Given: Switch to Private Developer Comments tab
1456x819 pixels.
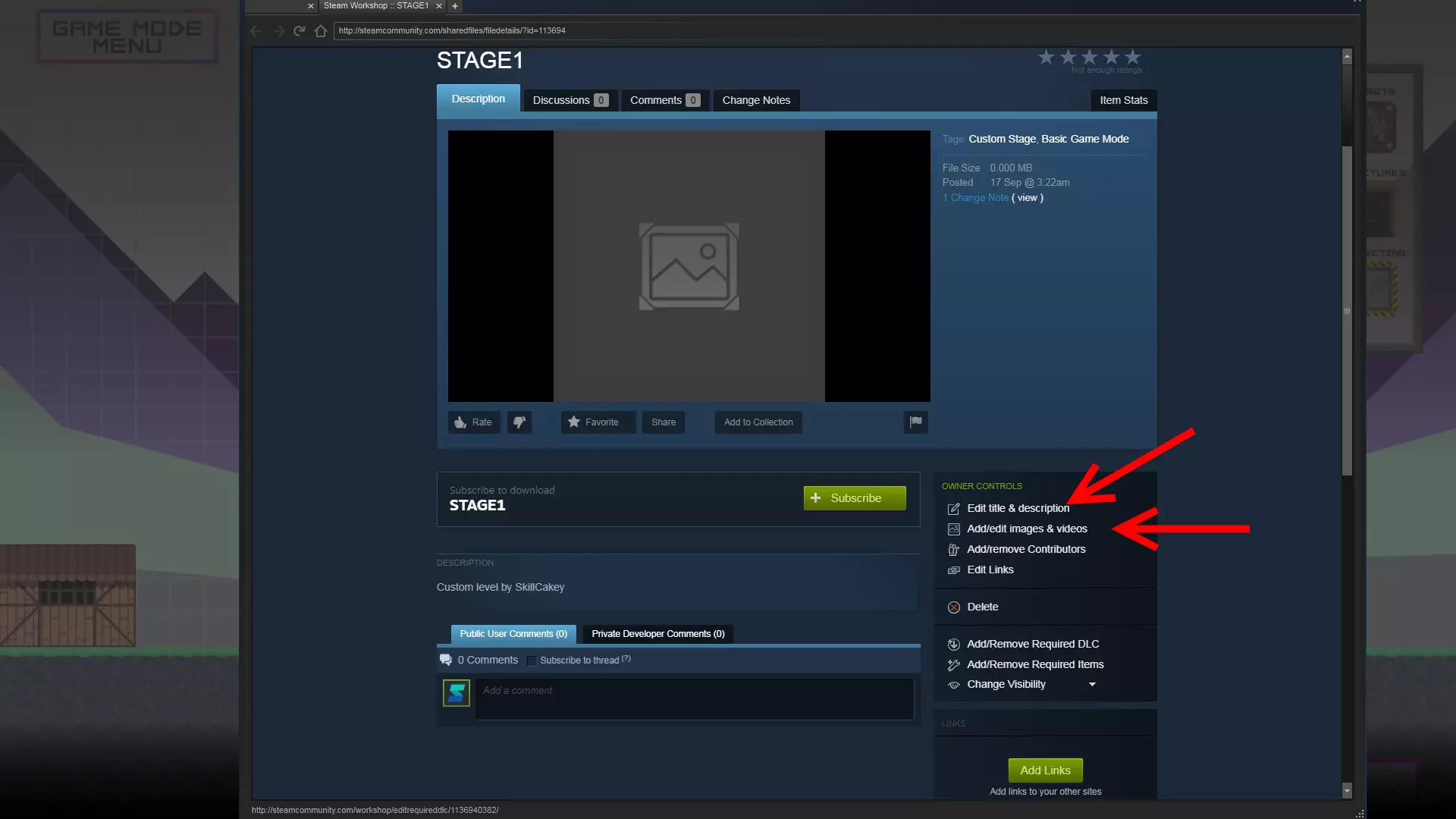Looking at the screenshot, I should point(657,634).
